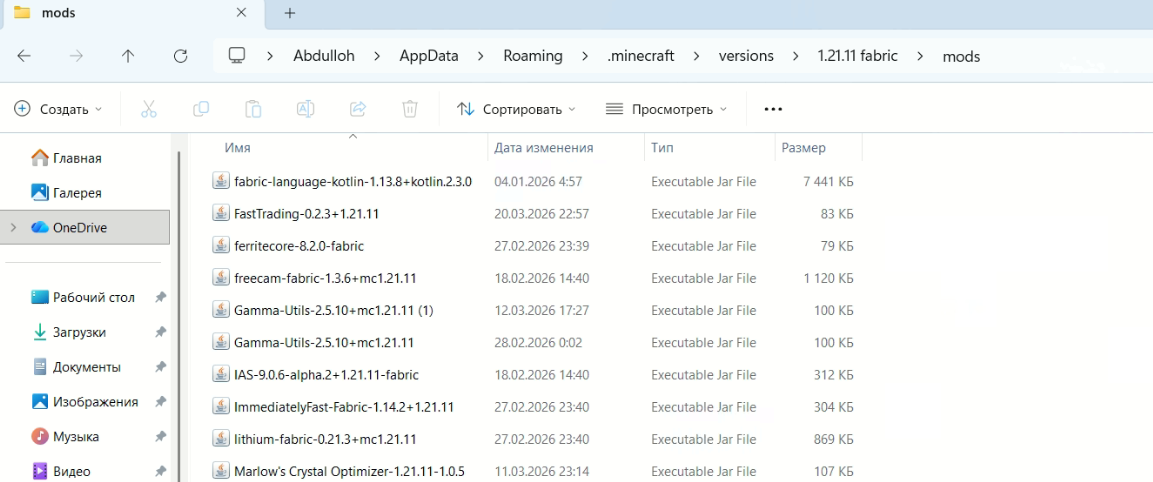Image resolution: width=1153 pixels, height=482 pixels.
Task: Expand the OneDrive tree node chevron
Action: 13,228
